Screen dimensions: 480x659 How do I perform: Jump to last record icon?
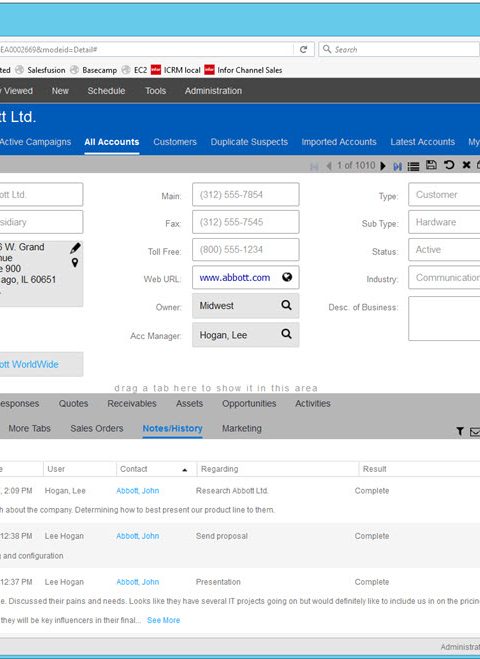click(398, 166)
